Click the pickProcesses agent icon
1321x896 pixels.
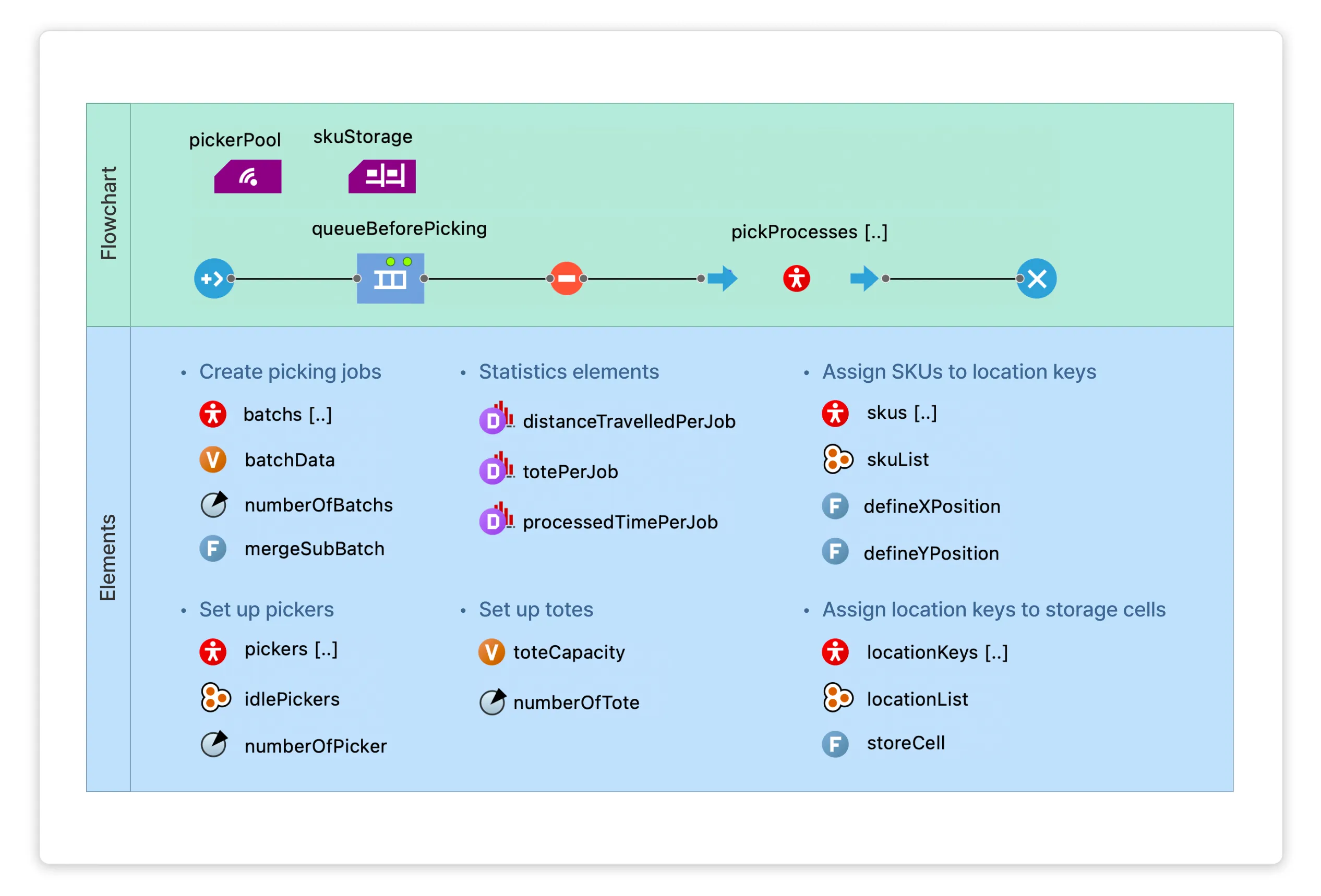tap(796, 278)
